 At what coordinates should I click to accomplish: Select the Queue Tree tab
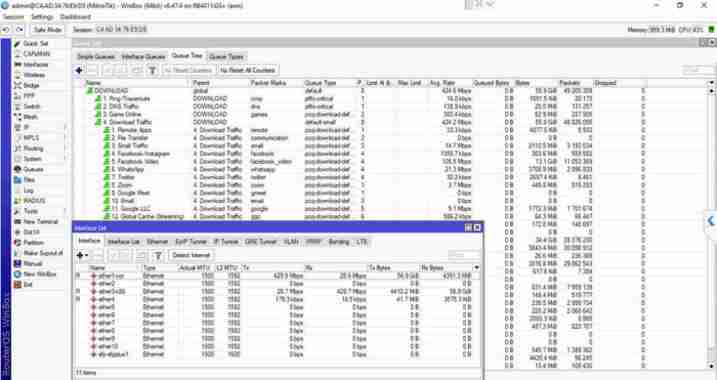coord(187,56)
